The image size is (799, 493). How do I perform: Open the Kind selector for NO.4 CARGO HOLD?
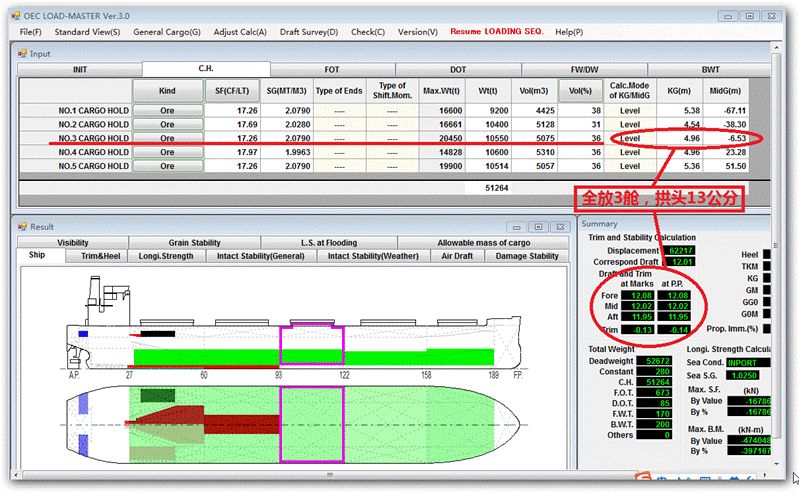[168, 152]
